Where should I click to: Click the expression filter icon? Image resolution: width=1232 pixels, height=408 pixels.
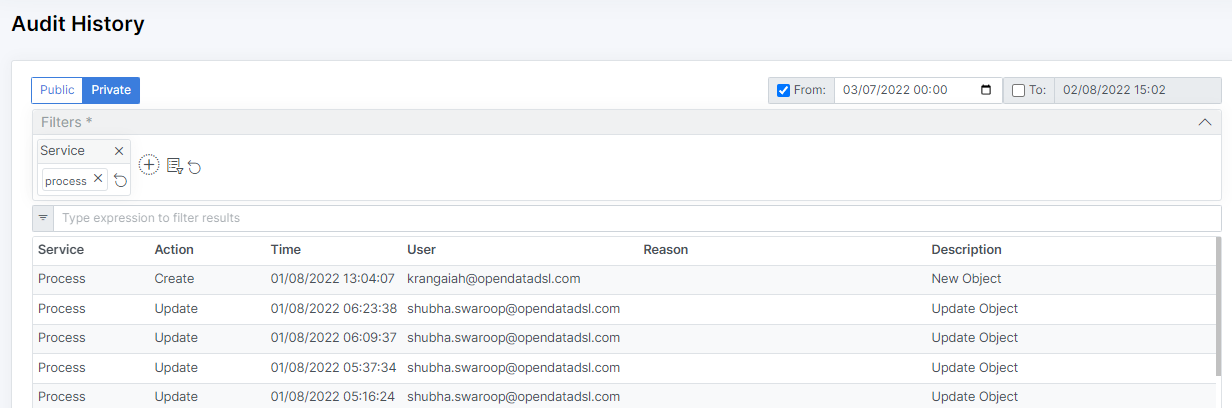[x=43, y=218]
